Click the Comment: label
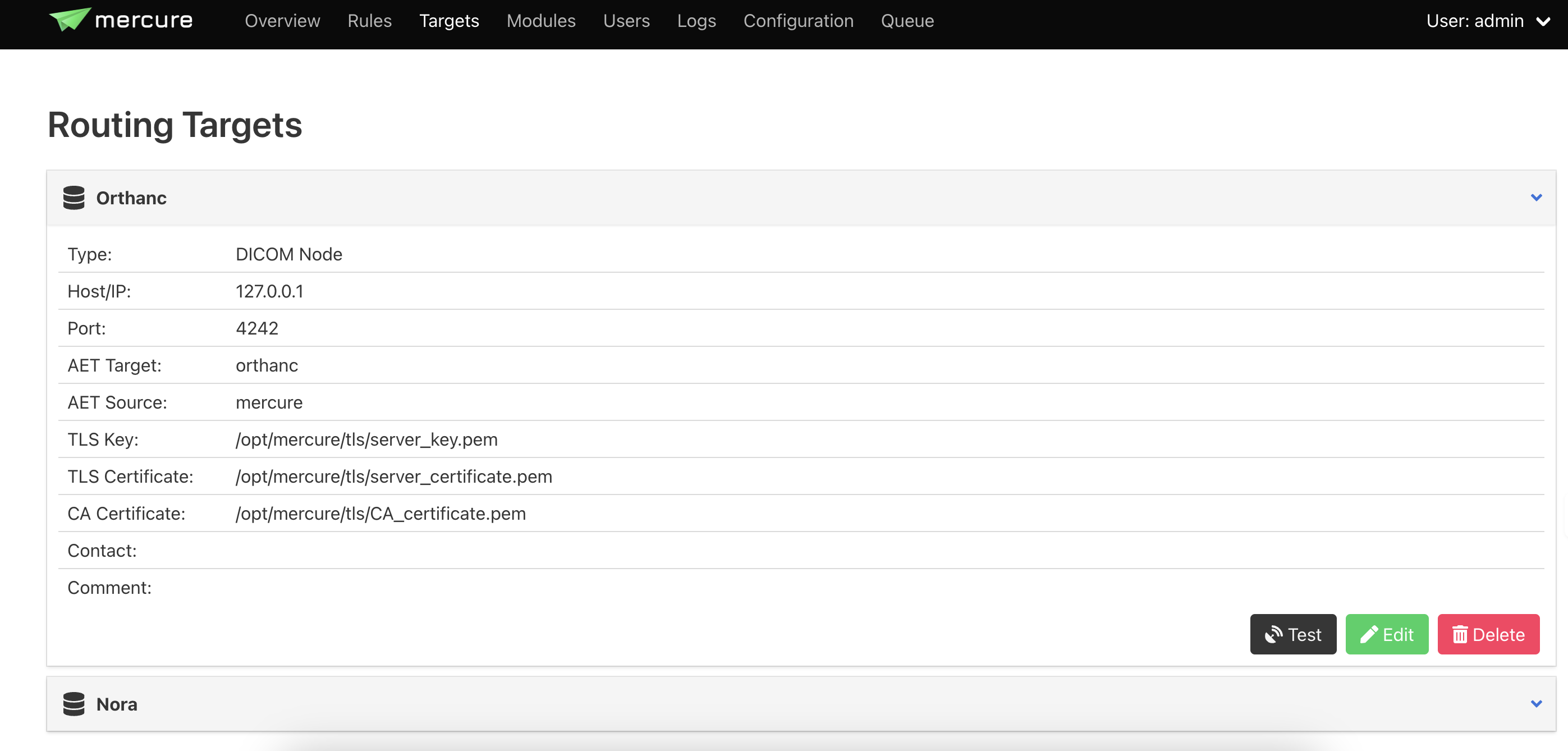 [x=109, y=588]
